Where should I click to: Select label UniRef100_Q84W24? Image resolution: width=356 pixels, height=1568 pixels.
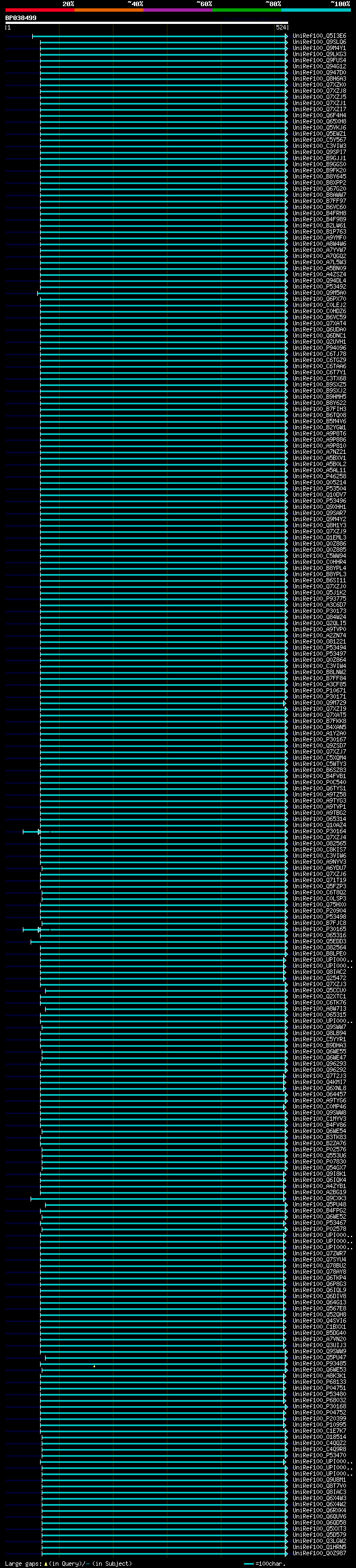coord(319,617)
